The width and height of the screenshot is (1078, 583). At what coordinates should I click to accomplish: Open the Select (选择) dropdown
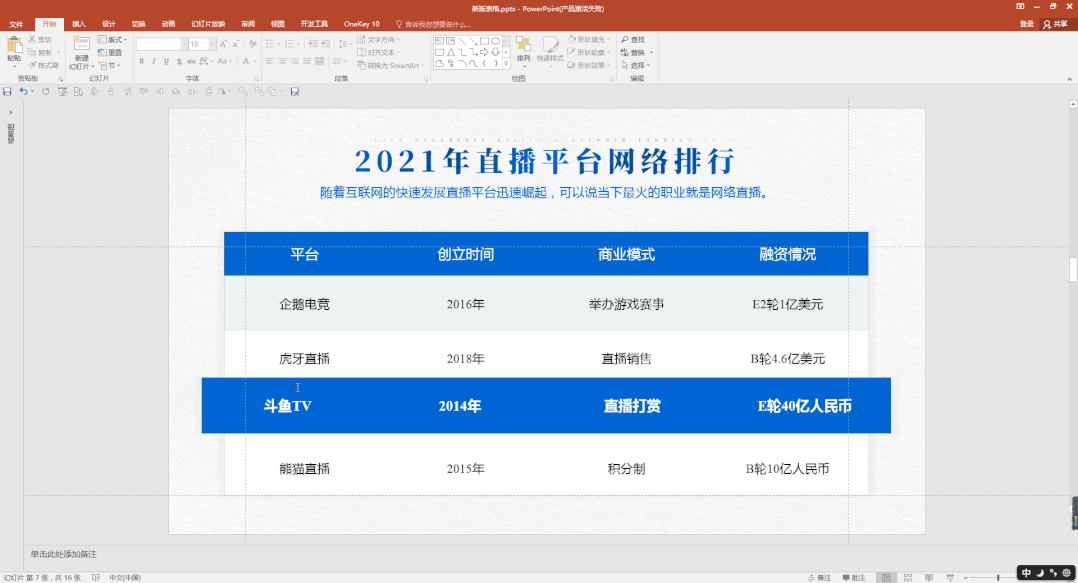(637, 65)
